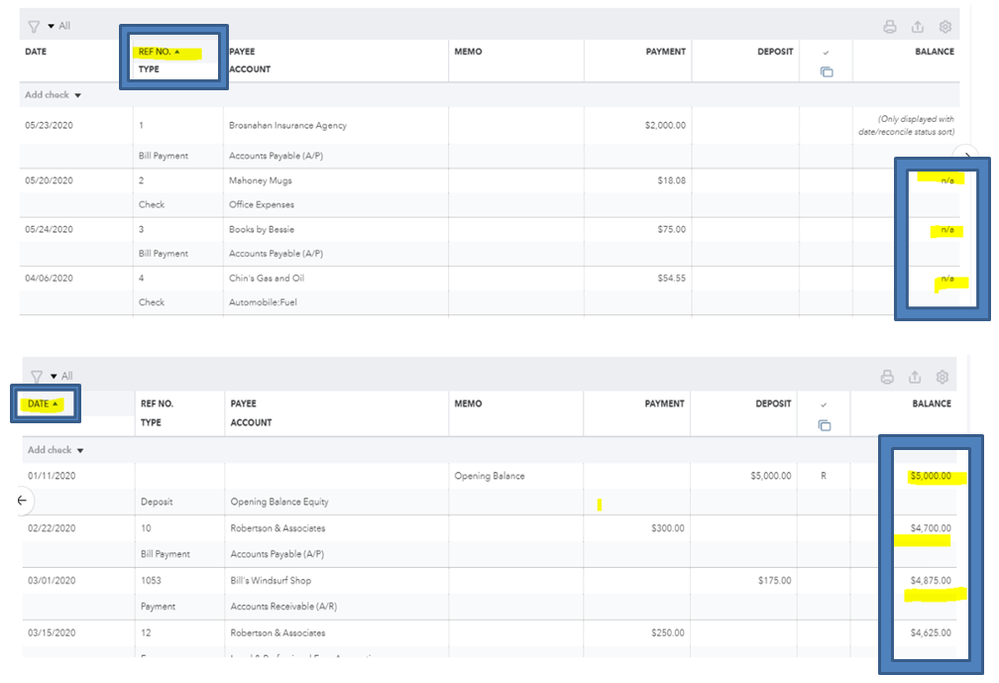The image size is (999, 683).
Task: Select the Books by Bessie payee
Action: pos(262,229)
